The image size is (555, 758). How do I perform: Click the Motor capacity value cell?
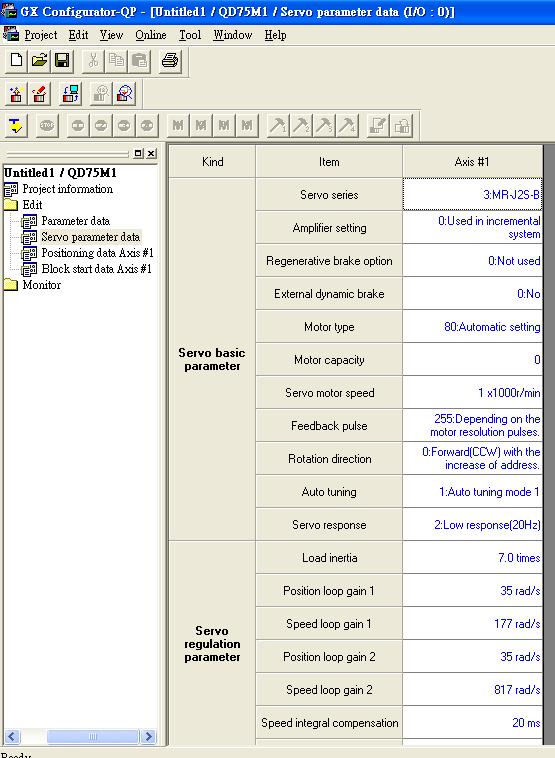(x=472, y=360)
